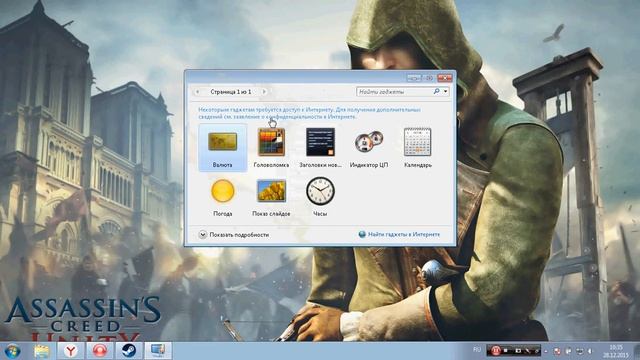Screen dimensions: 640x360
Task: Open the search options dropdown arrow
Action: pos(446,92)
